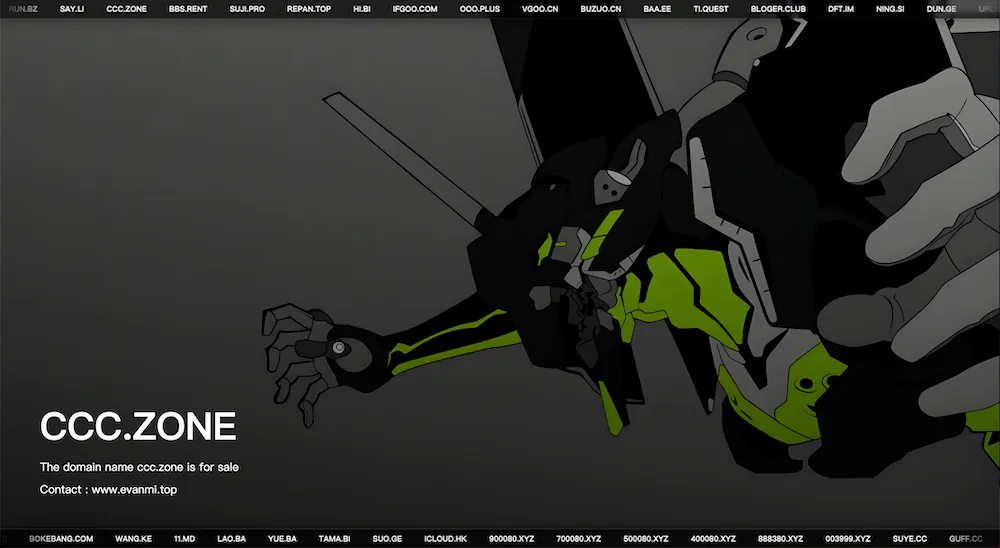Visit the SUJI.PRO link

coord(247,9)
